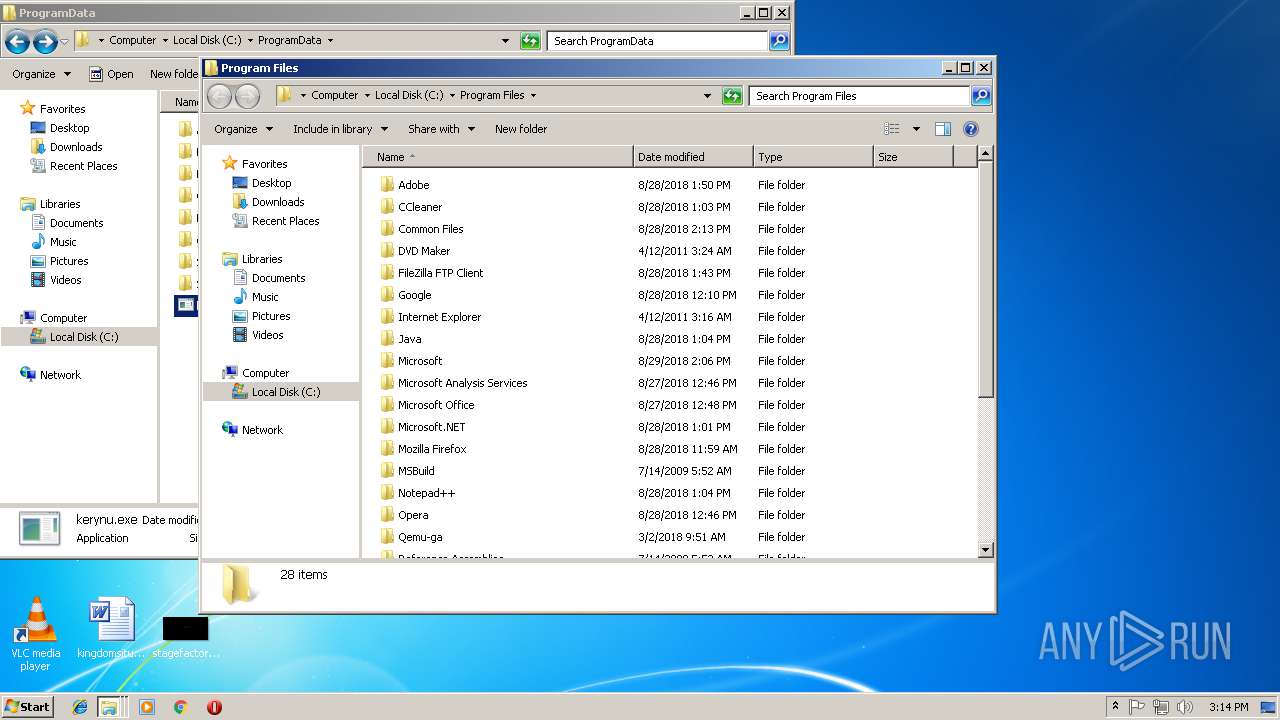The image size is (1280, 720).
Task: Select Mozilla Firefox folder icon
Action: coord(387,449)
